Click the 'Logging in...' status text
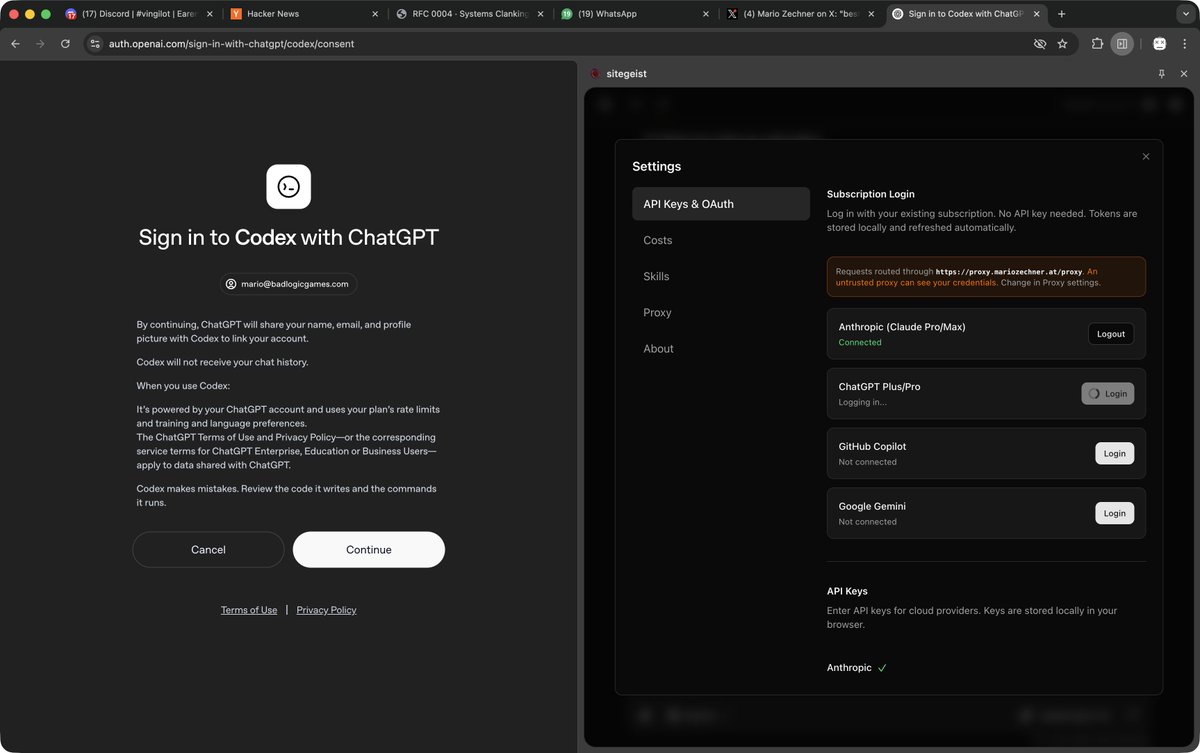 (x=862, y=402)
